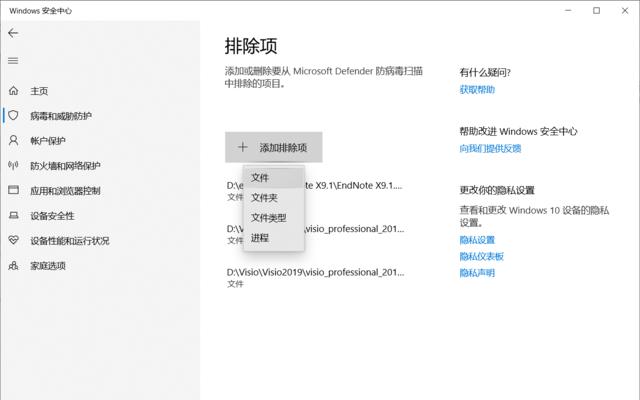Choose 文件 from the exclusion dropdown
Image resolution: width=640 pixels, height=400 pixels.
[273, 178]
